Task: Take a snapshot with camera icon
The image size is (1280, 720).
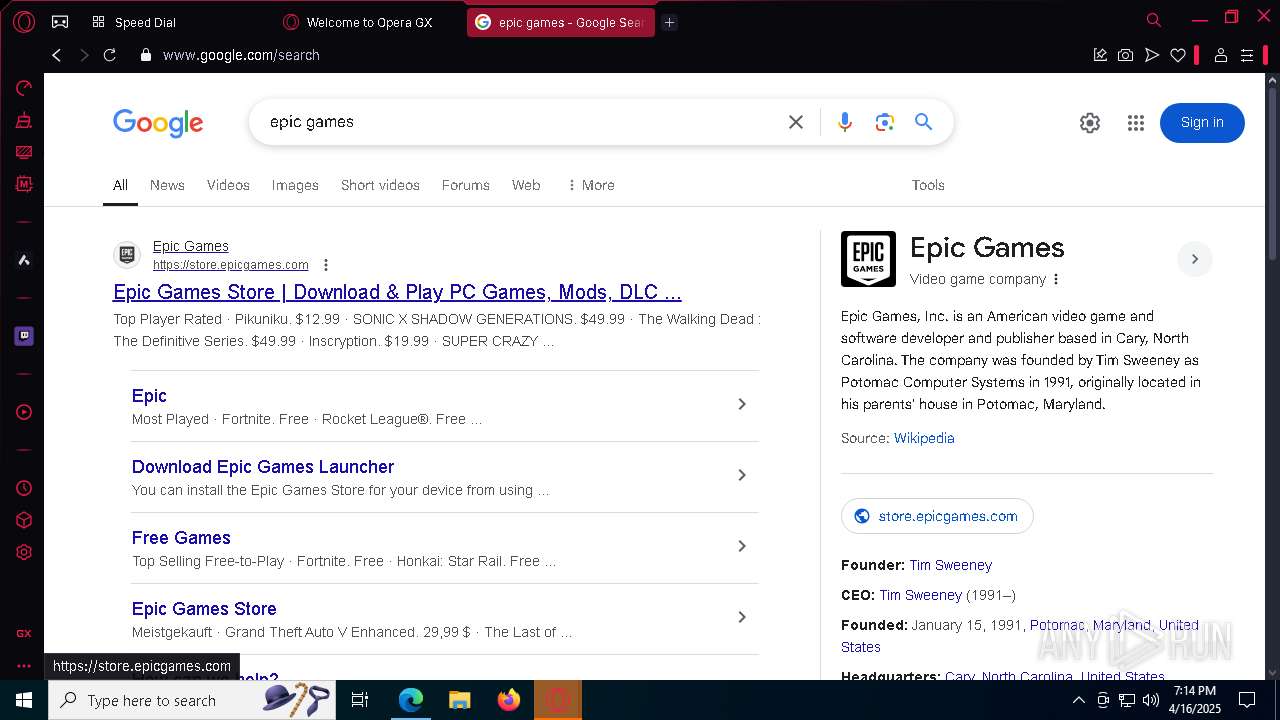Action: pyautogui.click(x=1126, y=55)
